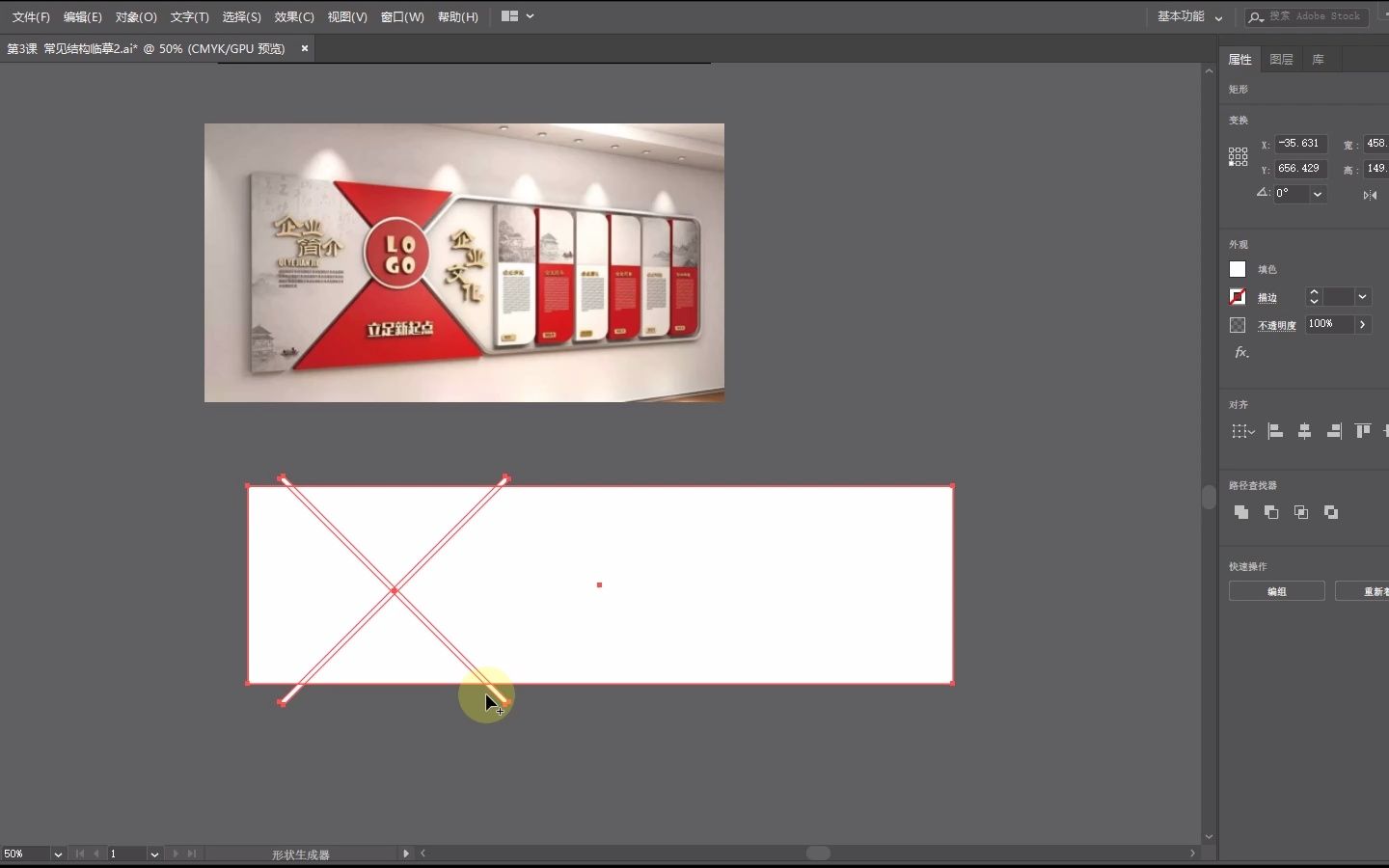The height and width of the screenshot is (868, 1389).
Task: Click the X coordinate field -35.631
Action: pyautogui.click(x=1301, y=144)
